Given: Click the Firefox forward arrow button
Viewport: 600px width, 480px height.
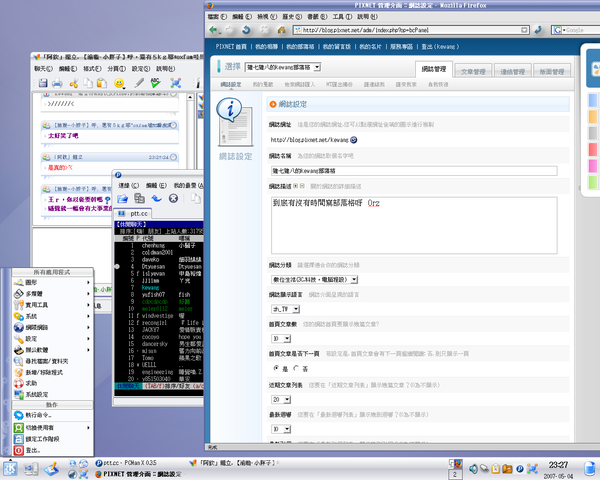Looking at the screenshot, I should pos(229,30).
